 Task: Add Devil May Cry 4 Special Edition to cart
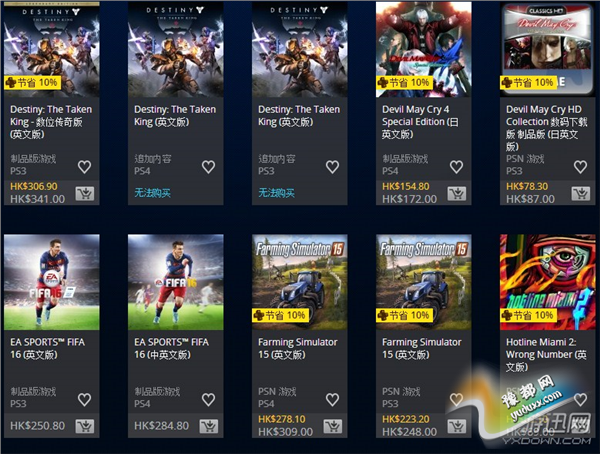[457, 194]
